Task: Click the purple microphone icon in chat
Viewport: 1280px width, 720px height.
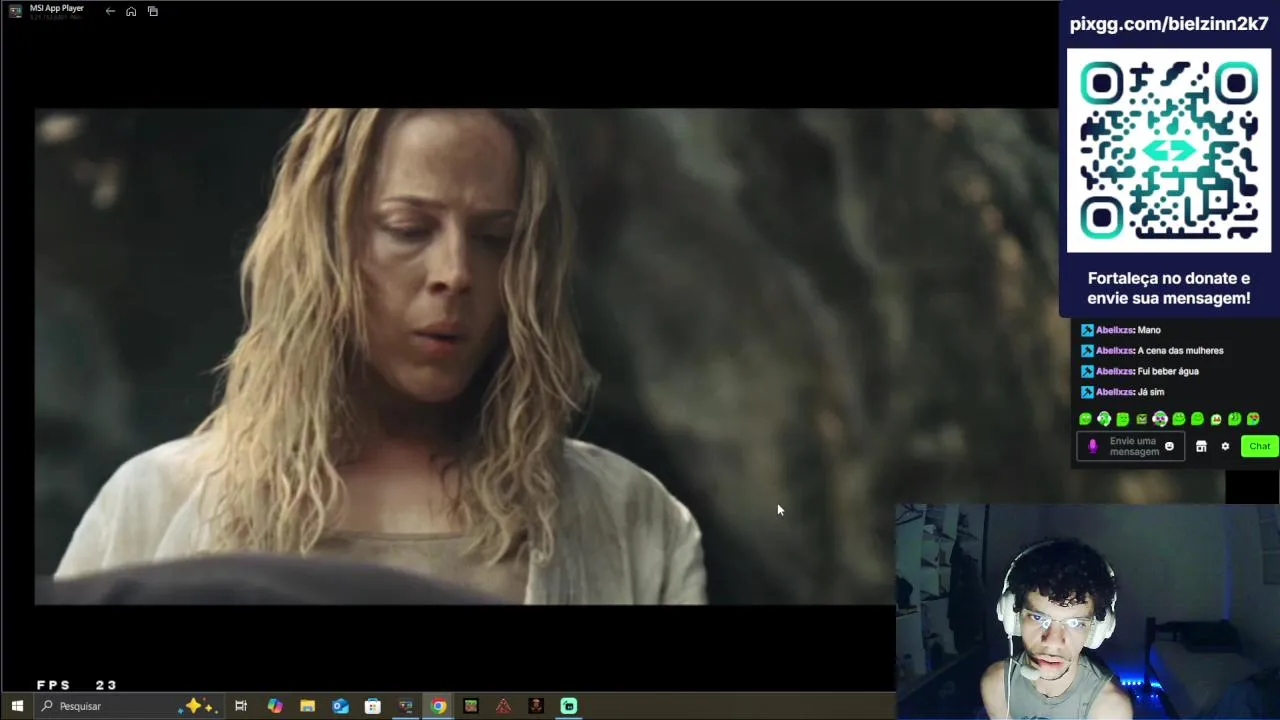Action: pos(1092,446)
